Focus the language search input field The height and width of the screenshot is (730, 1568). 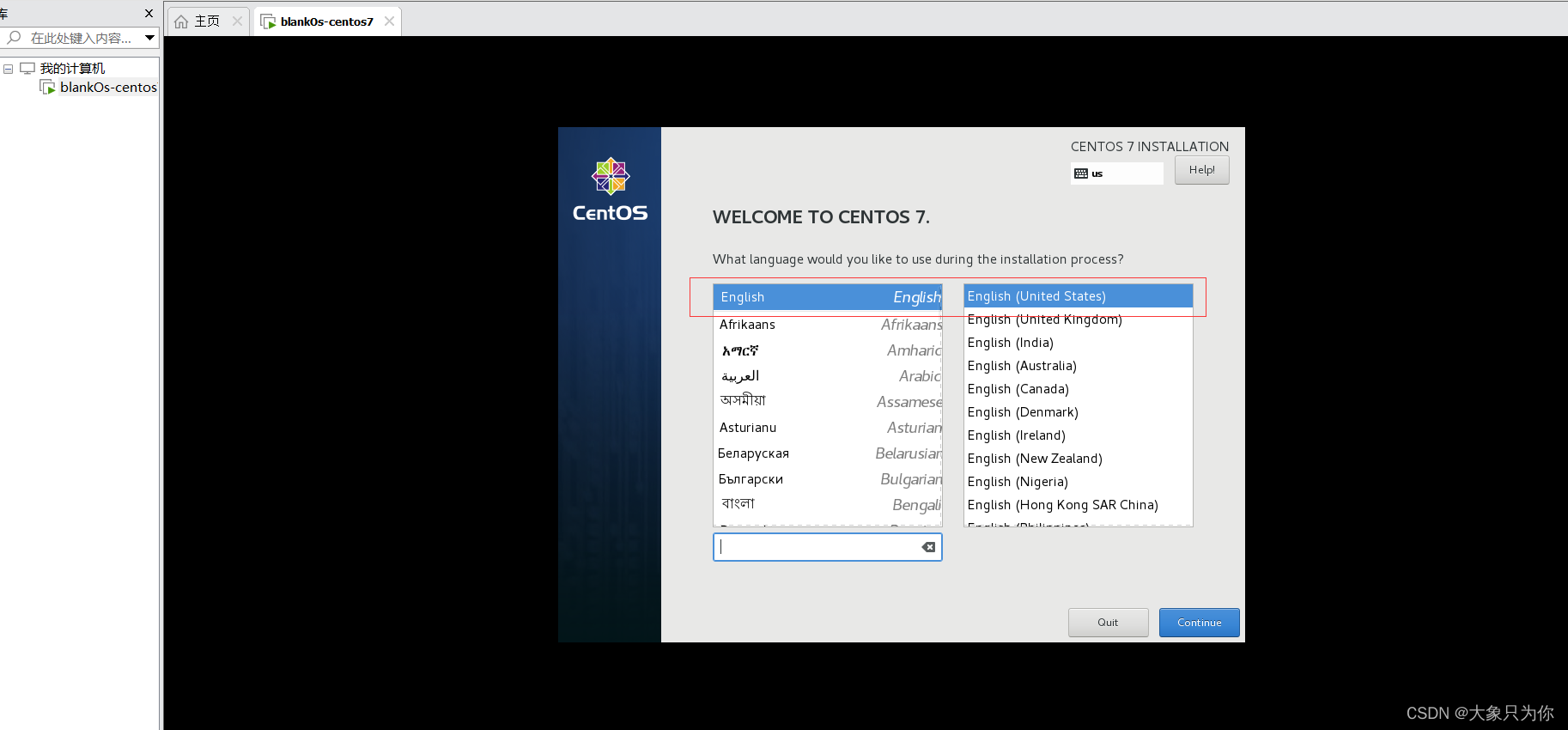[827, 547]
